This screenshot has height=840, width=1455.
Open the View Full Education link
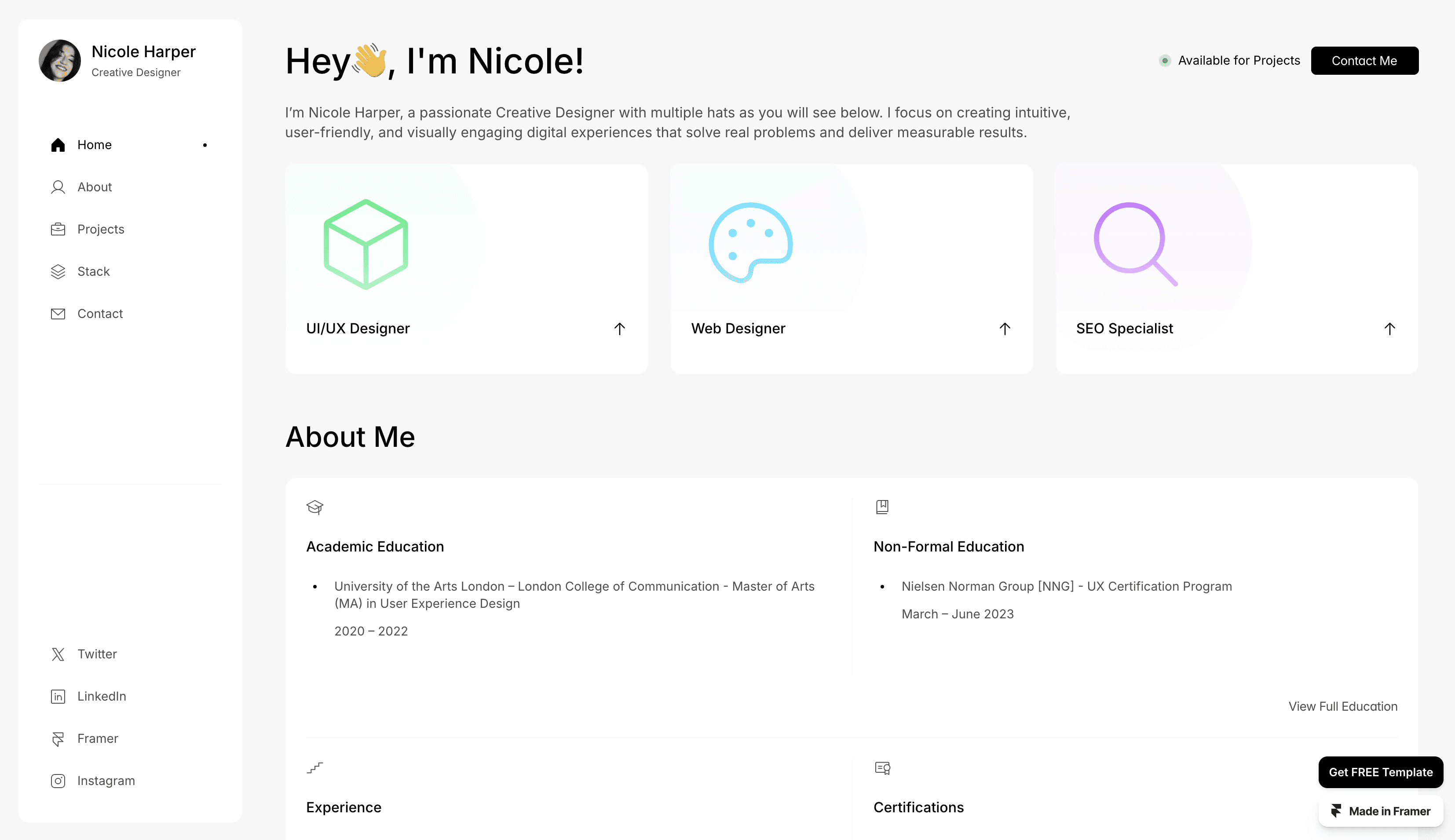coord(1342,706)
